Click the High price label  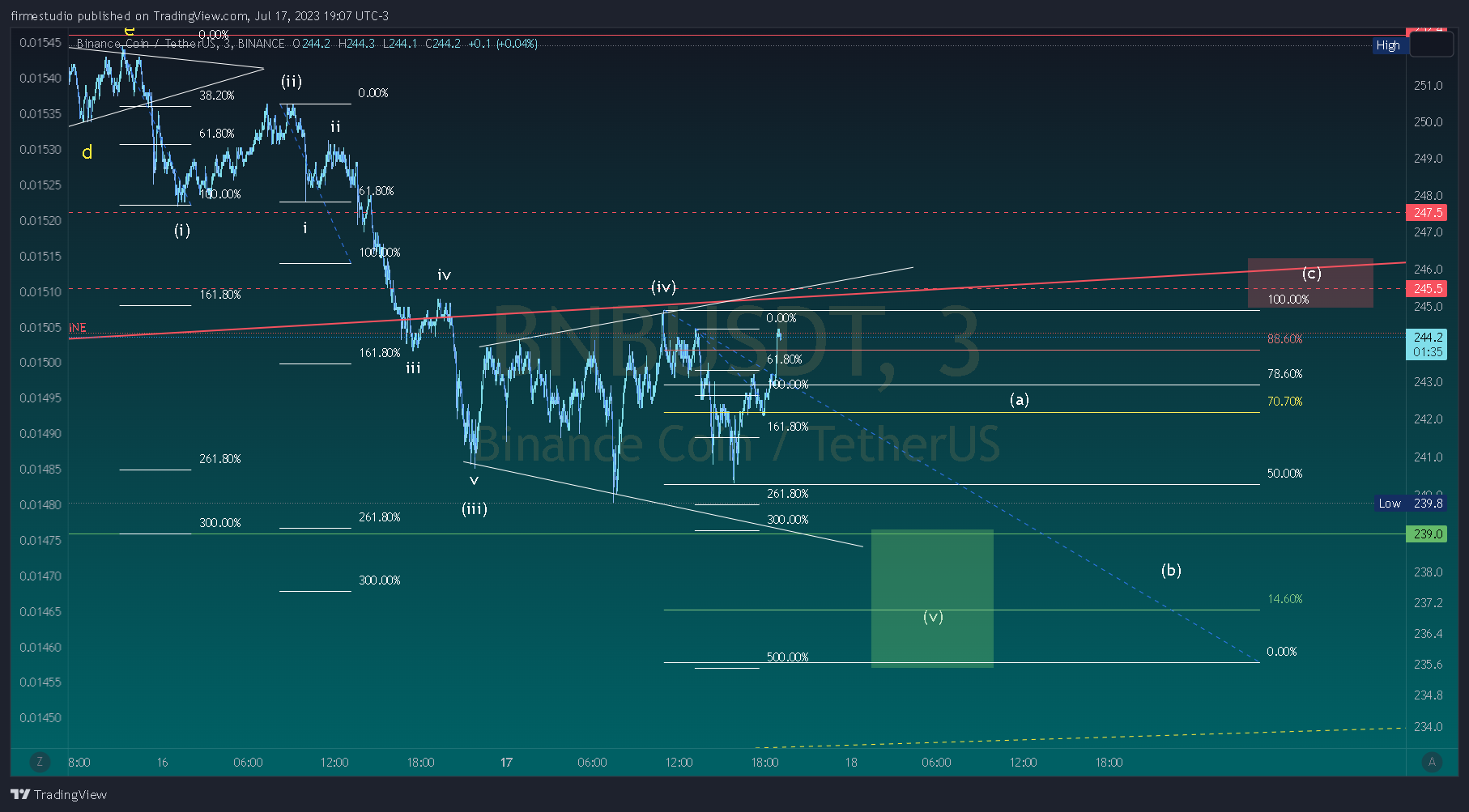(x=1388, y=45)
